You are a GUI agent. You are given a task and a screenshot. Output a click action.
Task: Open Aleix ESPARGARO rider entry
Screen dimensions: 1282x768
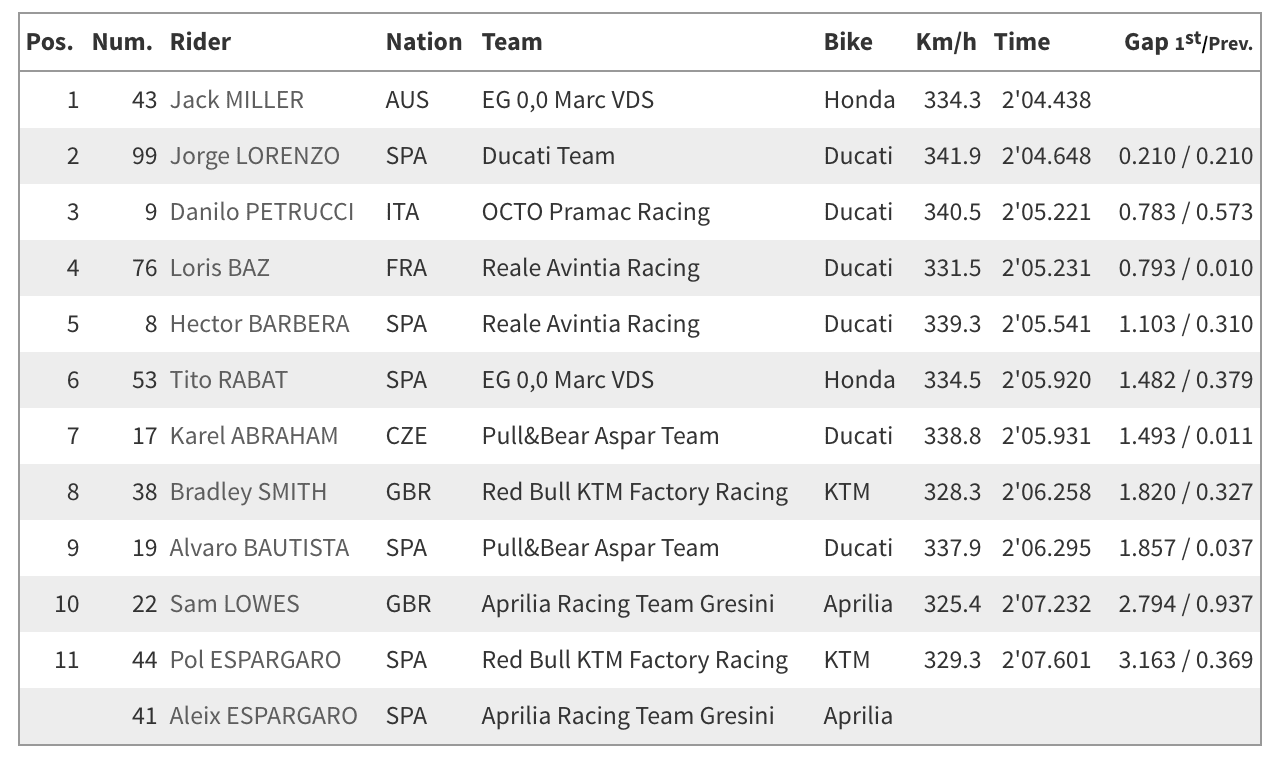click(264, 716)
